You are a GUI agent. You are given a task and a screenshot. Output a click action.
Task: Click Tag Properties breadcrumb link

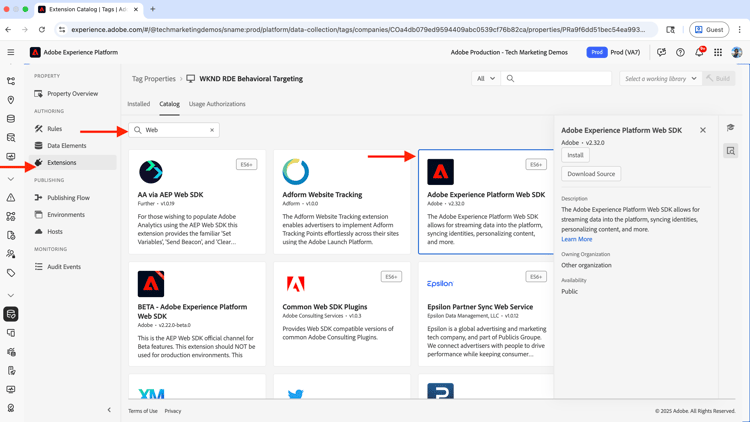coord(154,79)
